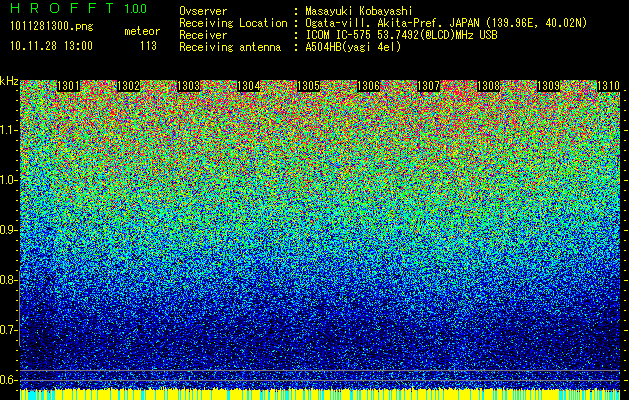The width and height of the screenshot is (629, 400).
Task: Select the ICOM IC-575 receiver text
Action: pyautogui.click(x=401, y=35)
